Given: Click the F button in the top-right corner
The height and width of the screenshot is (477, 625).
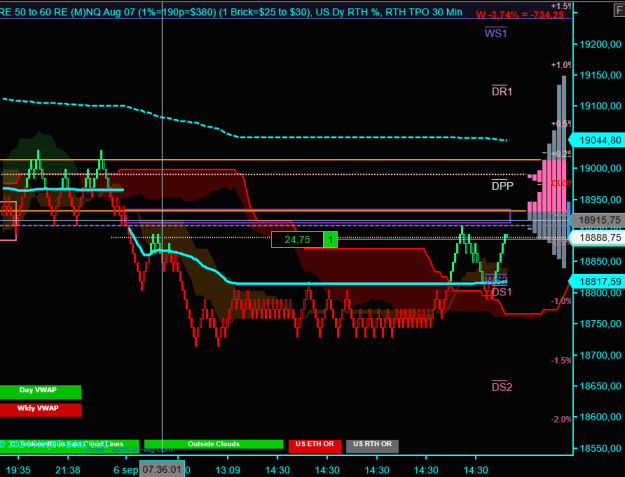Looking at the screenshot, I should (619, 10).
